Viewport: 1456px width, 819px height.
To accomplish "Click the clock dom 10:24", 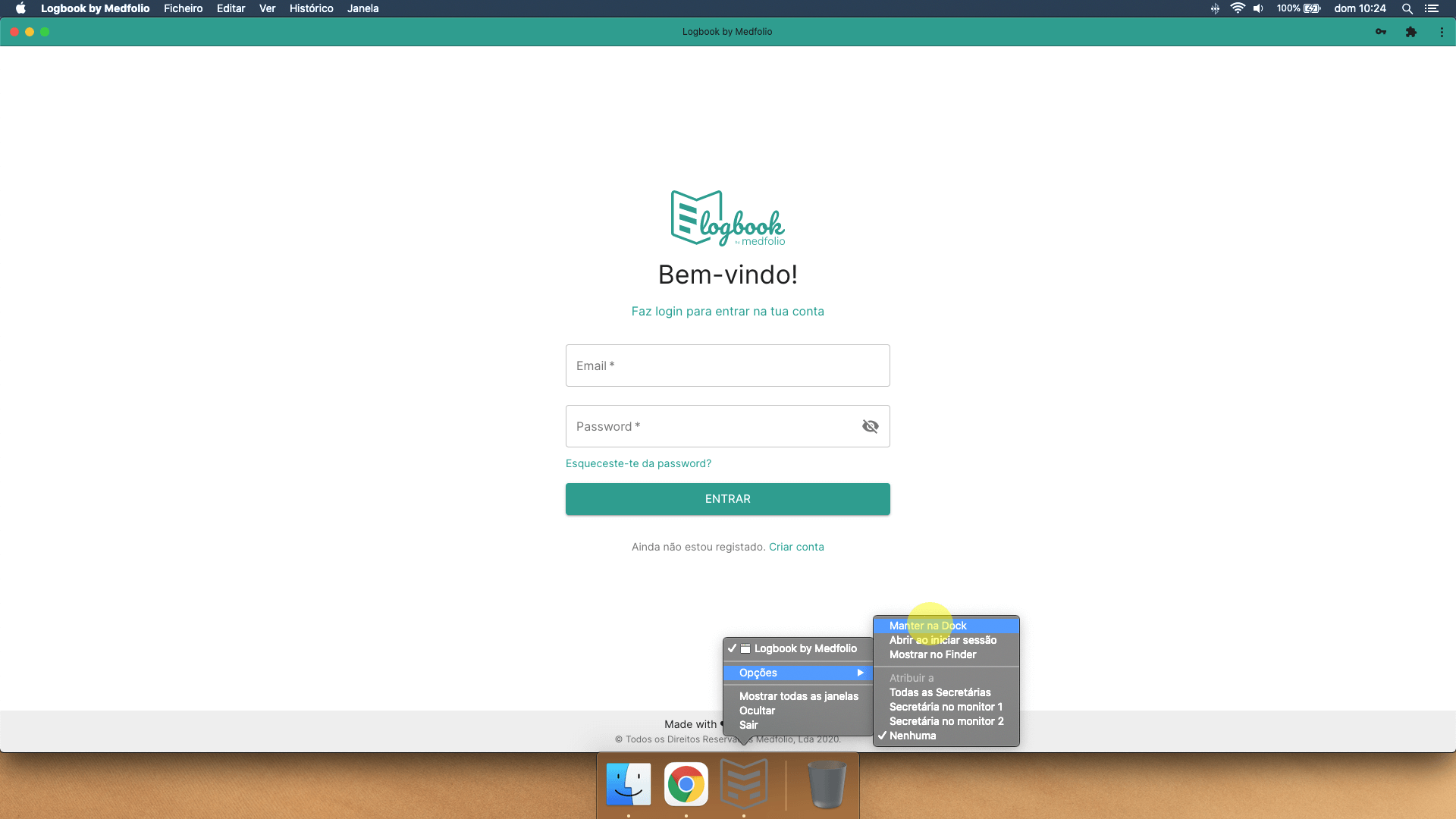I will (x=1360, y=8).
